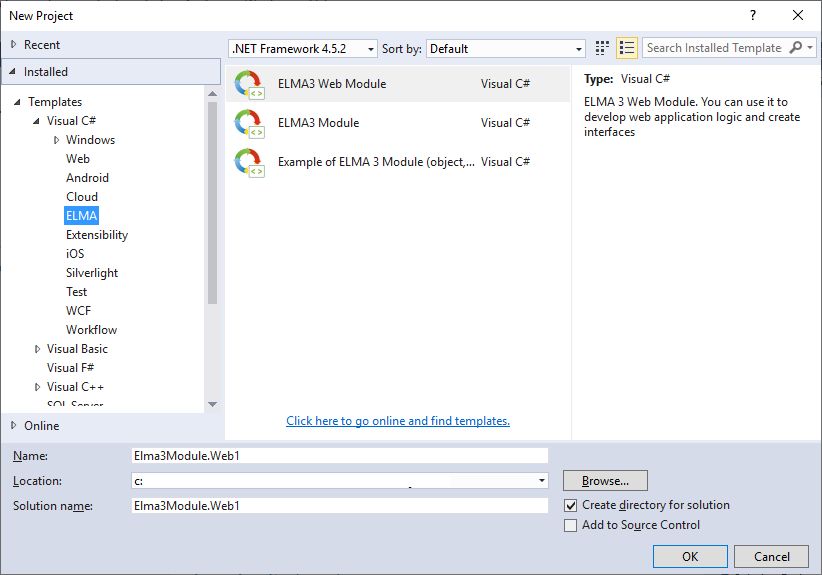Click the Search Installed Templates field

(x=716, y=48)
